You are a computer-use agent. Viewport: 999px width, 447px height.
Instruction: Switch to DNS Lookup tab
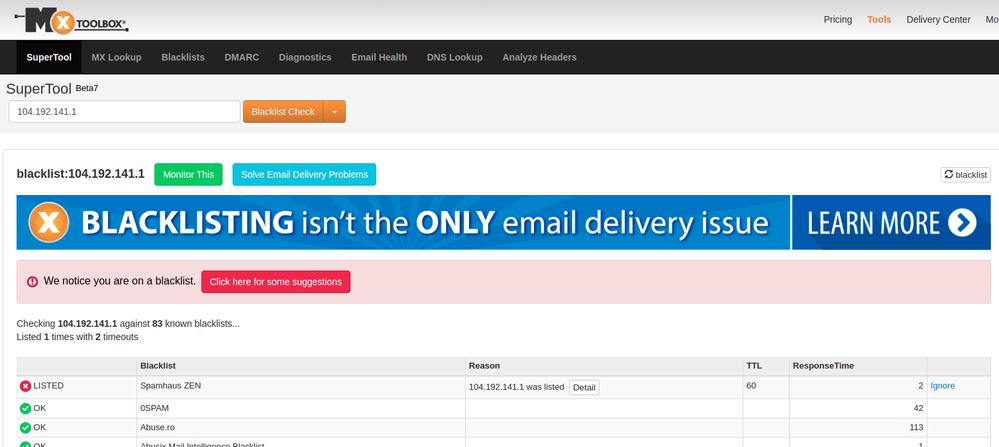click(x=455, y=57)
